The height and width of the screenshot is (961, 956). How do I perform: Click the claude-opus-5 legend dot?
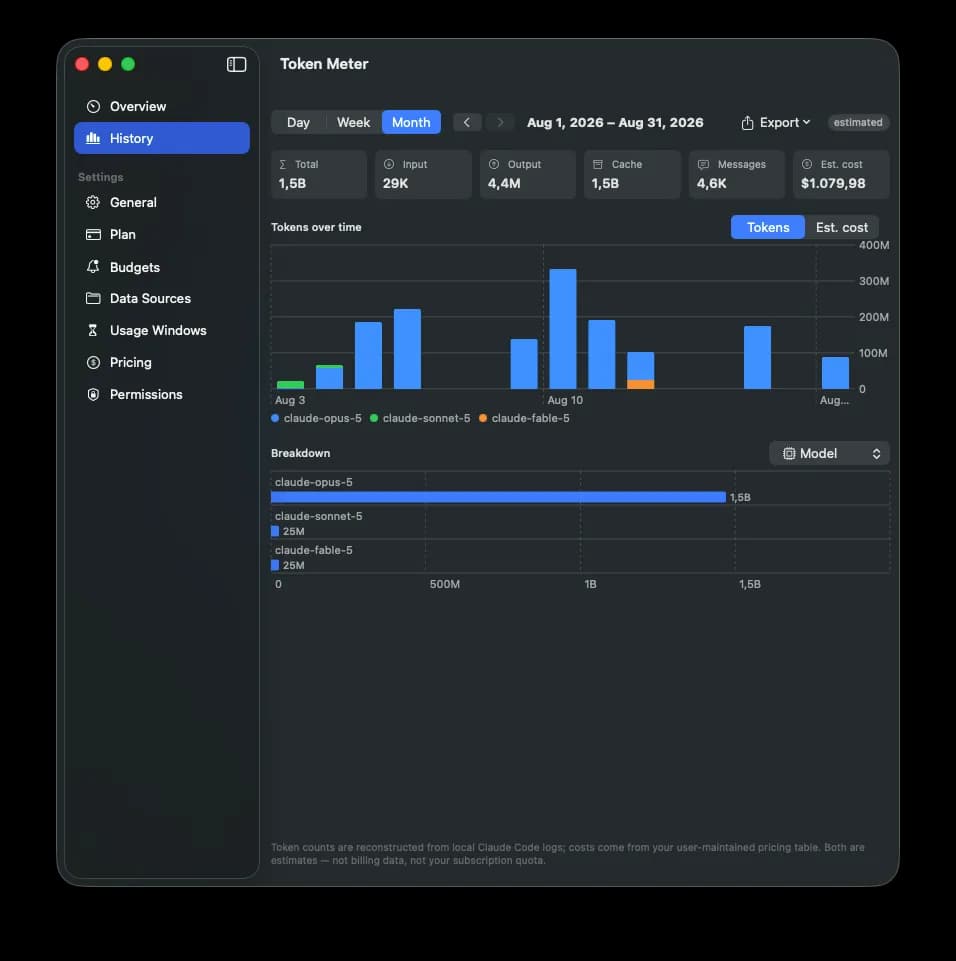tap(275, 418)
